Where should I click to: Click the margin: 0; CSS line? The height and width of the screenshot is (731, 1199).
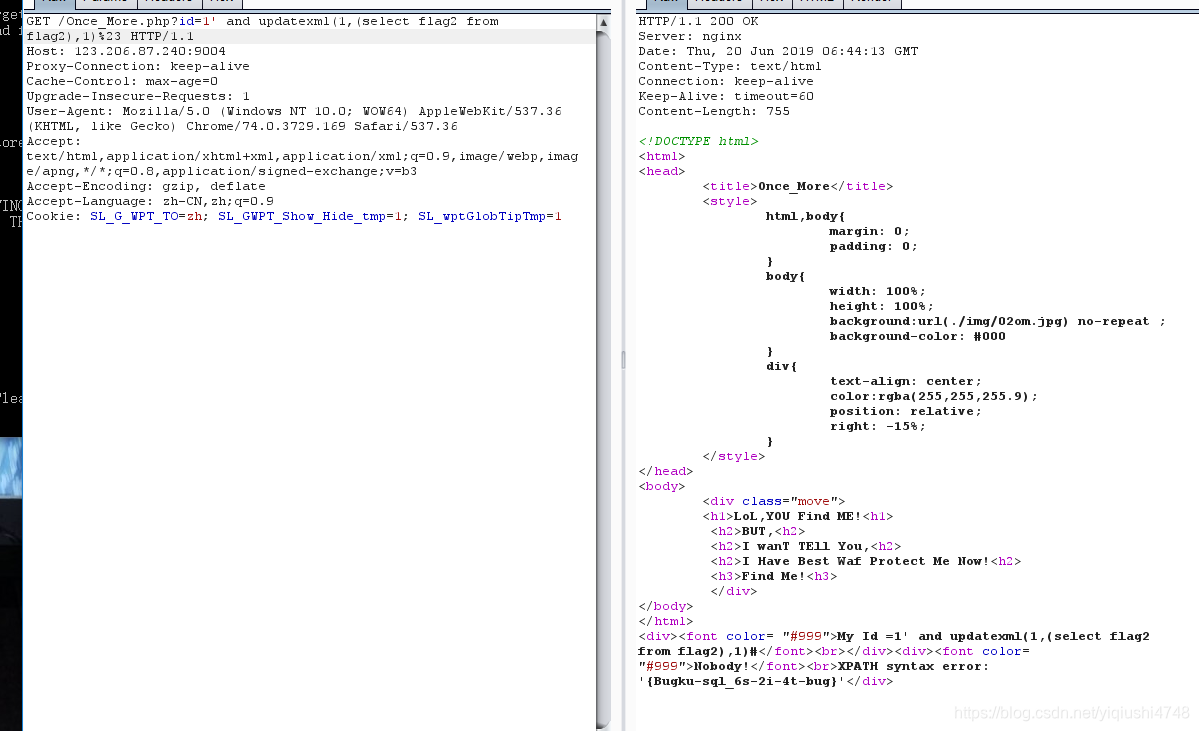[x=869, y=231]
